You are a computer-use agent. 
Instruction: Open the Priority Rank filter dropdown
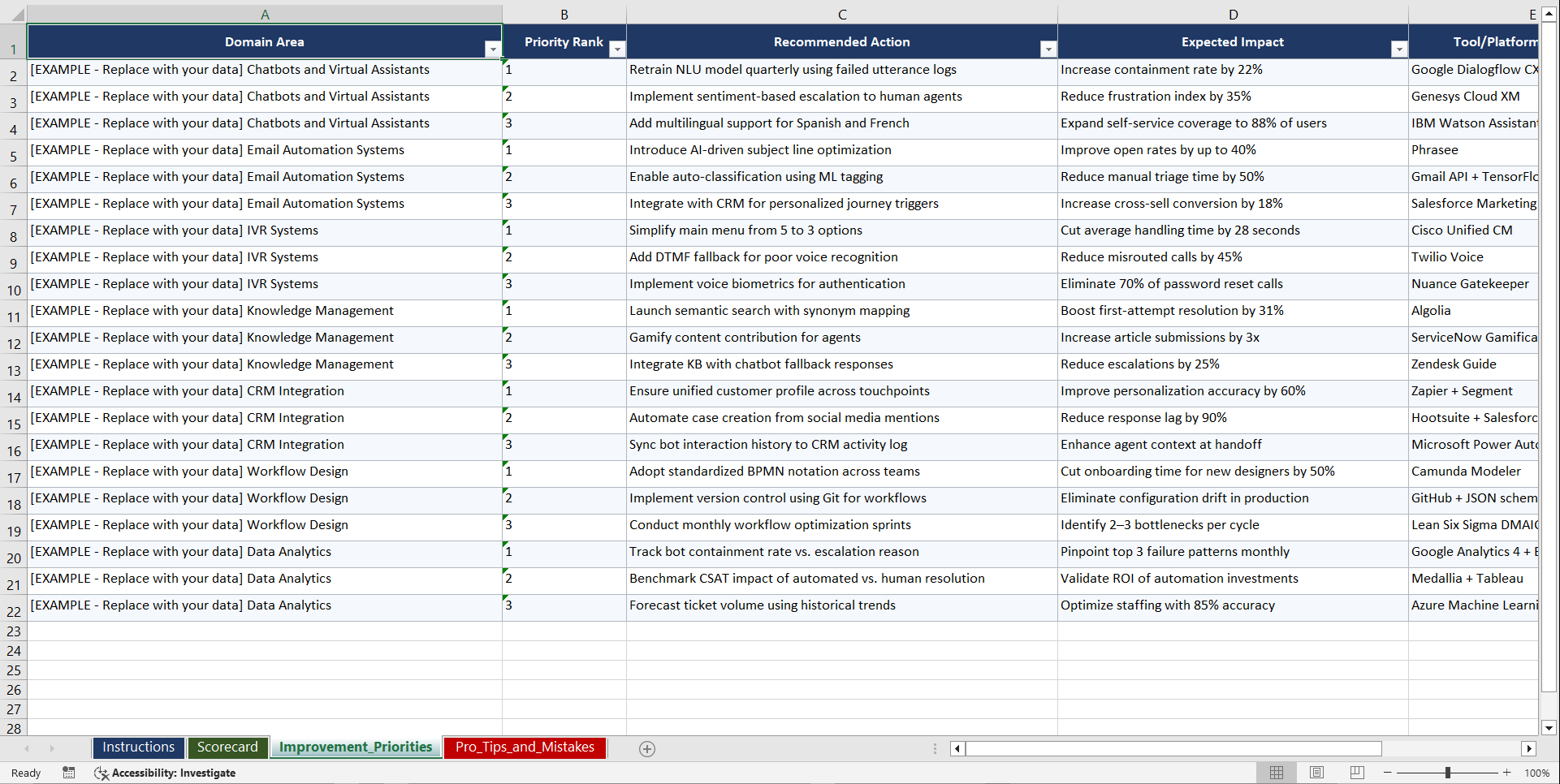(x=617, y=49)
